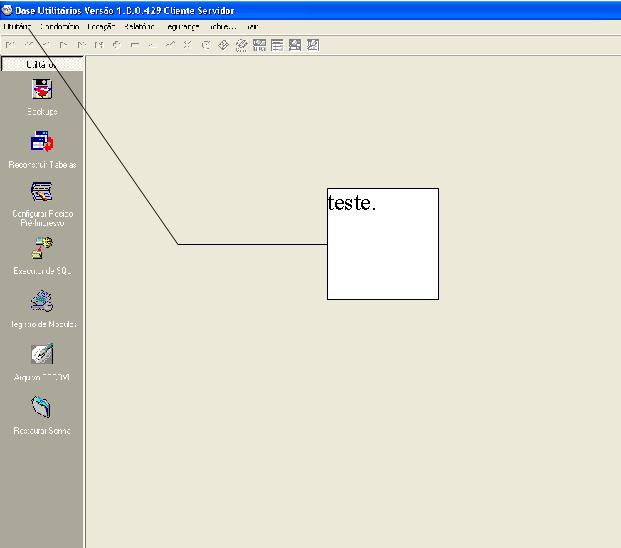Select the Utilitários sidebar header tab
The image size is (621, 548).
coord(42,64)
